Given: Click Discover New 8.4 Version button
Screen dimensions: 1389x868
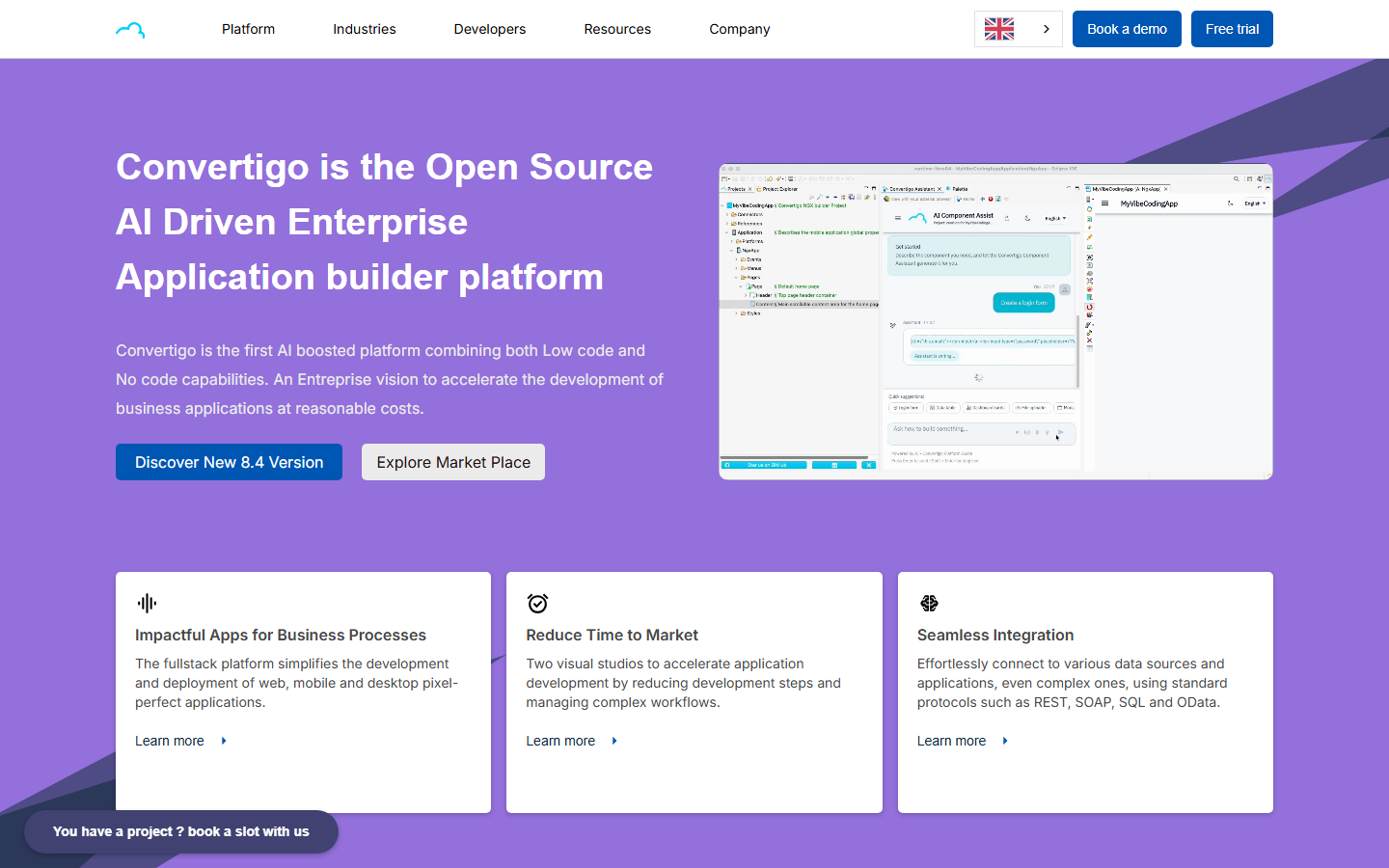Looking at the screenshot, I should coord(229,462).
